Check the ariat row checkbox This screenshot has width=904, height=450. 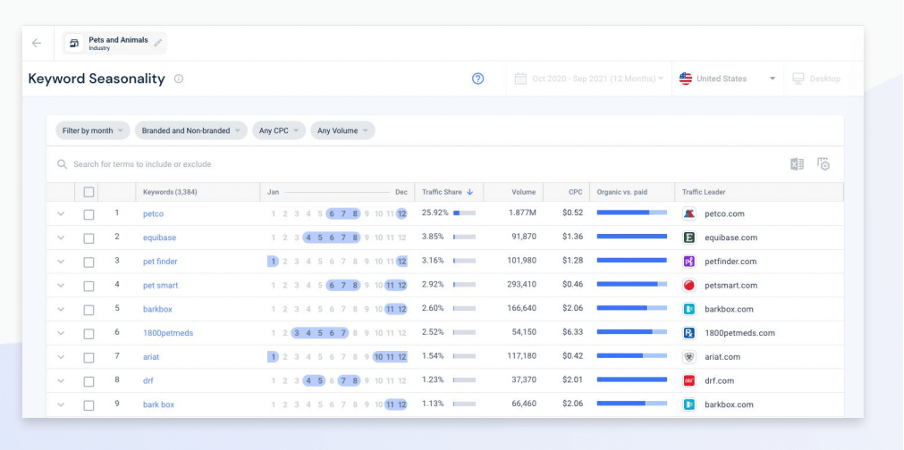point(89,357)
